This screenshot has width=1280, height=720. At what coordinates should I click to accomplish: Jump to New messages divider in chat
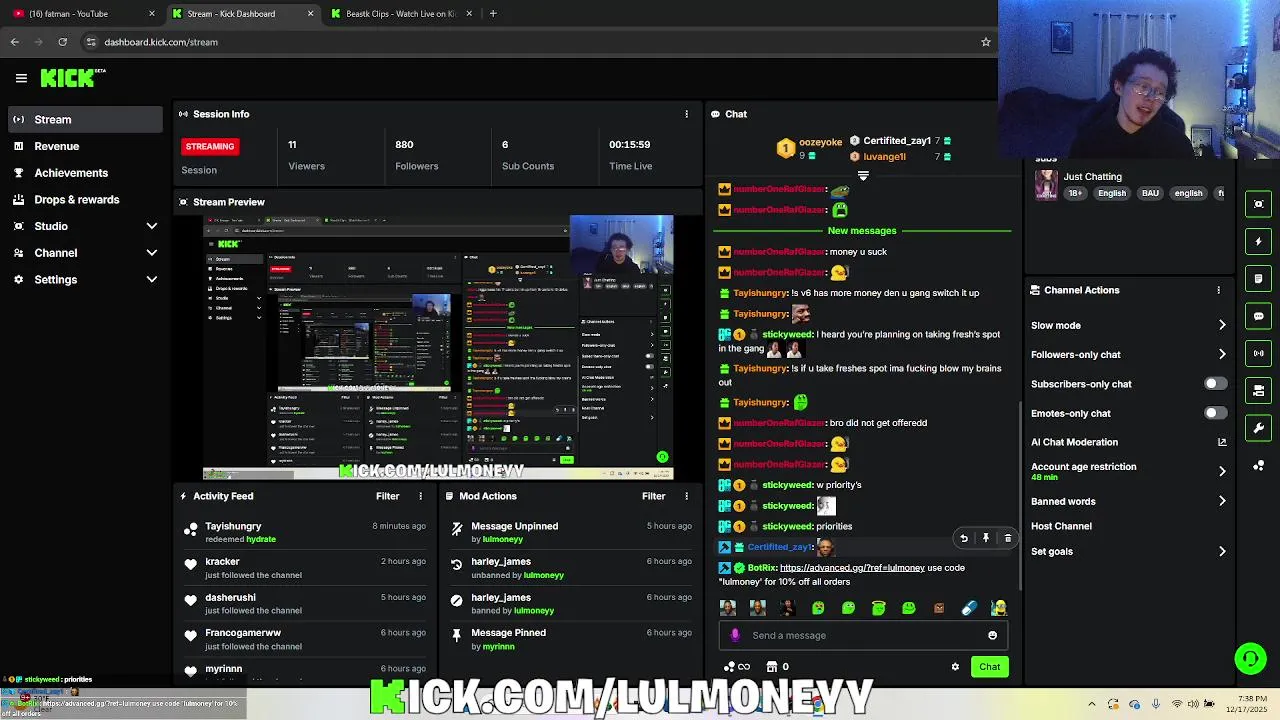(862, 231)
